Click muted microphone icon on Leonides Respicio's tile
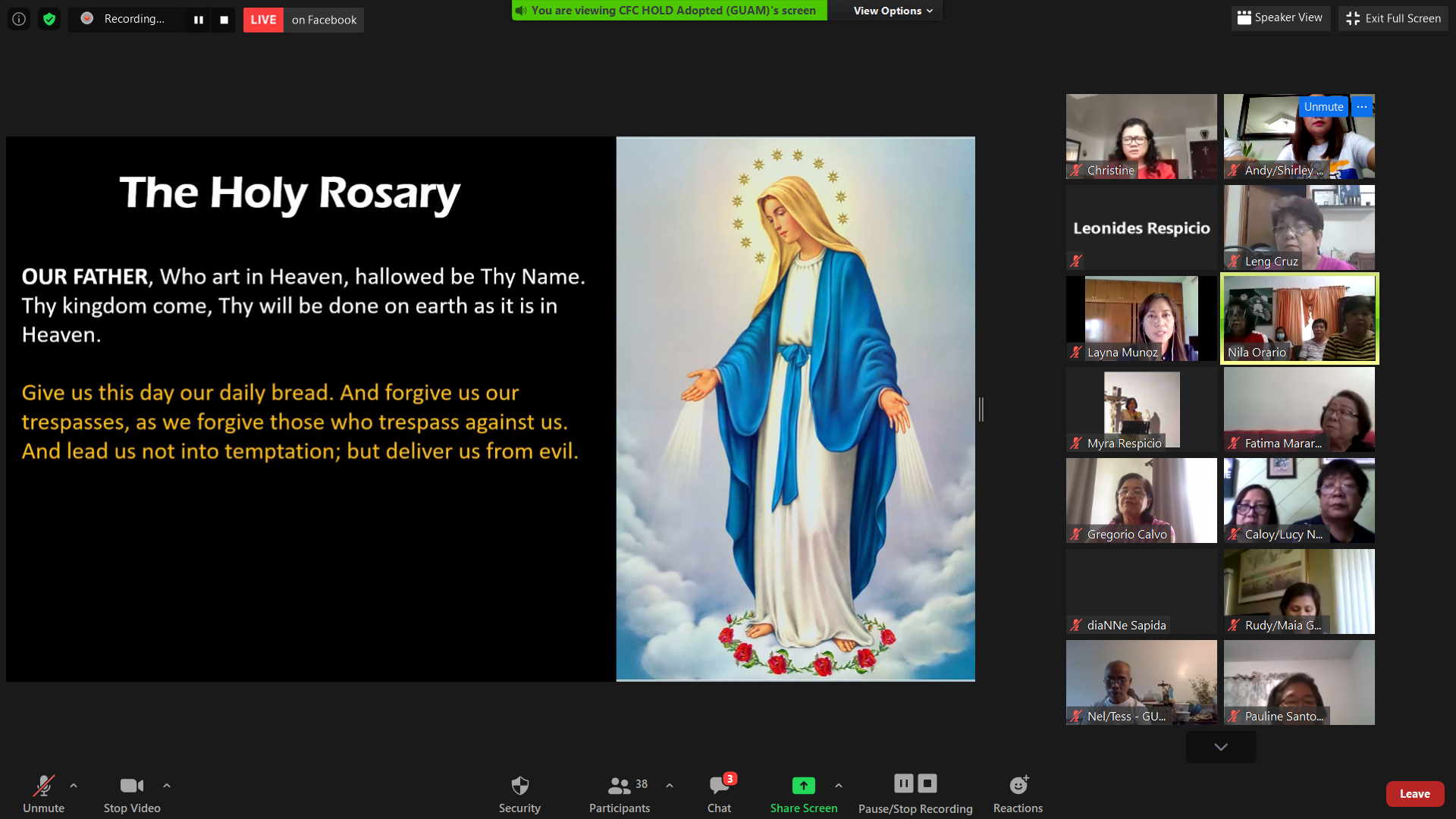 click(x=1076, y=261)
